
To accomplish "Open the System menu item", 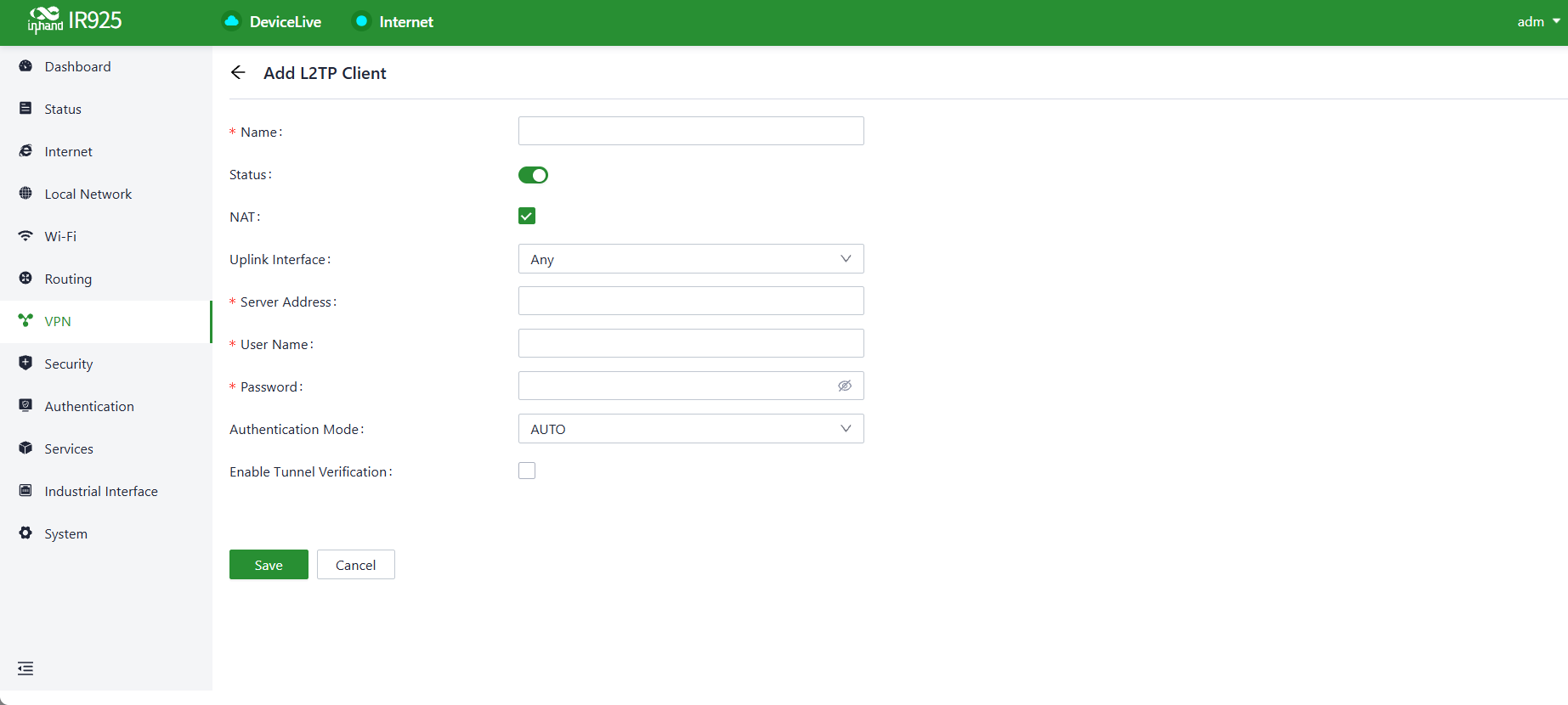I will click(x=106, y=533).
